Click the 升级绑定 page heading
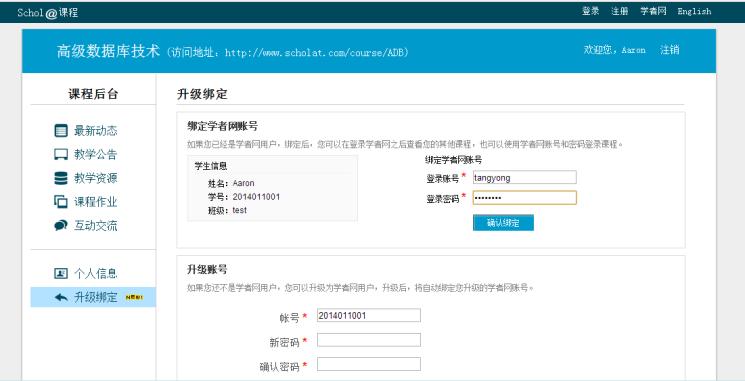 (202, 94)
